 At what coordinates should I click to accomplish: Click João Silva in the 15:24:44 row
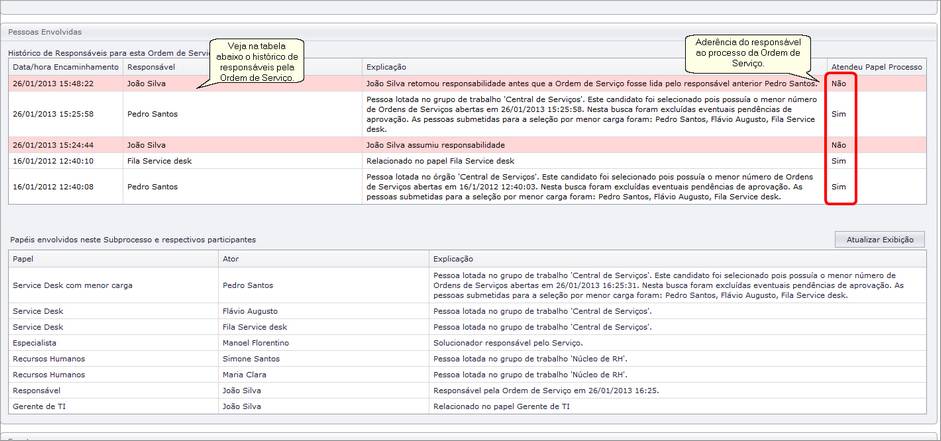coord(146,145)
